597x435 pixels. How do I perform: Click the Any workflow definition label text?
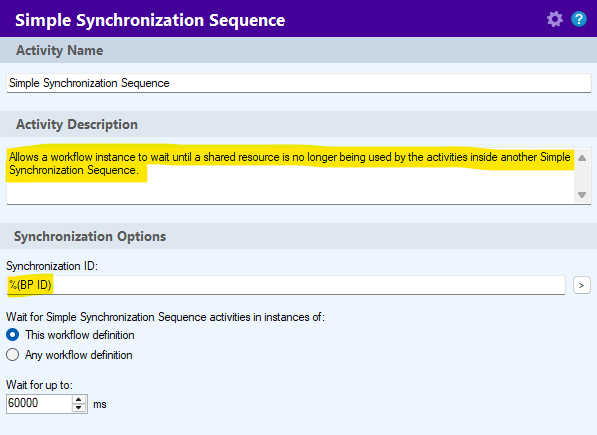78,355
